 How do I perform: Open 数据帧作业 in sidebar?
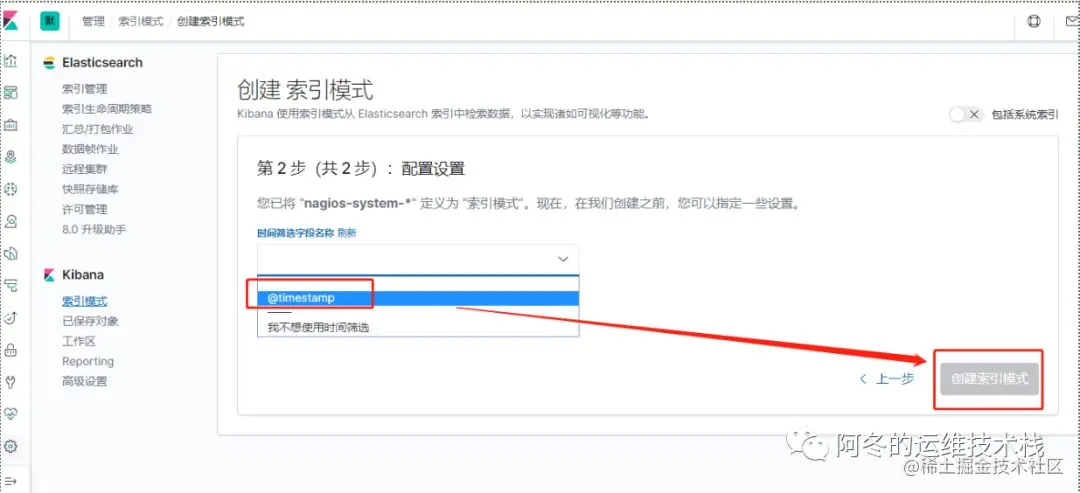(x=90, y=149)
